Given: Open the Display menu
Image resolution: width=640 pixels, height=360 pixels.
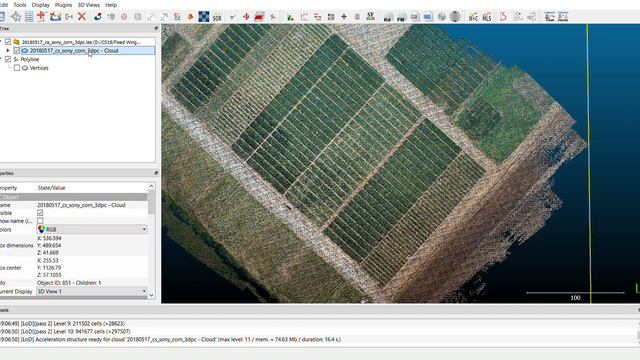Looking at the screenshot, I should click(40, 5).
